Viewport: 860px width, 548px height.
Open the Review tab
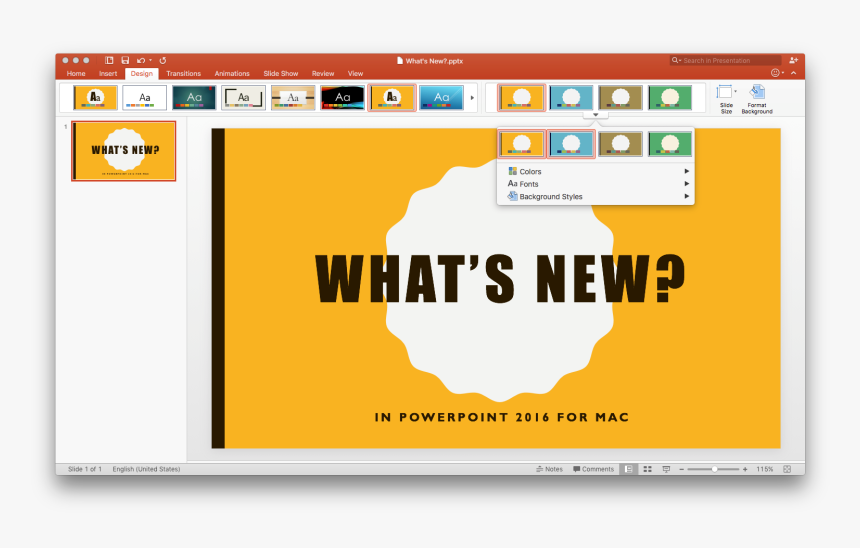(322, 74)
